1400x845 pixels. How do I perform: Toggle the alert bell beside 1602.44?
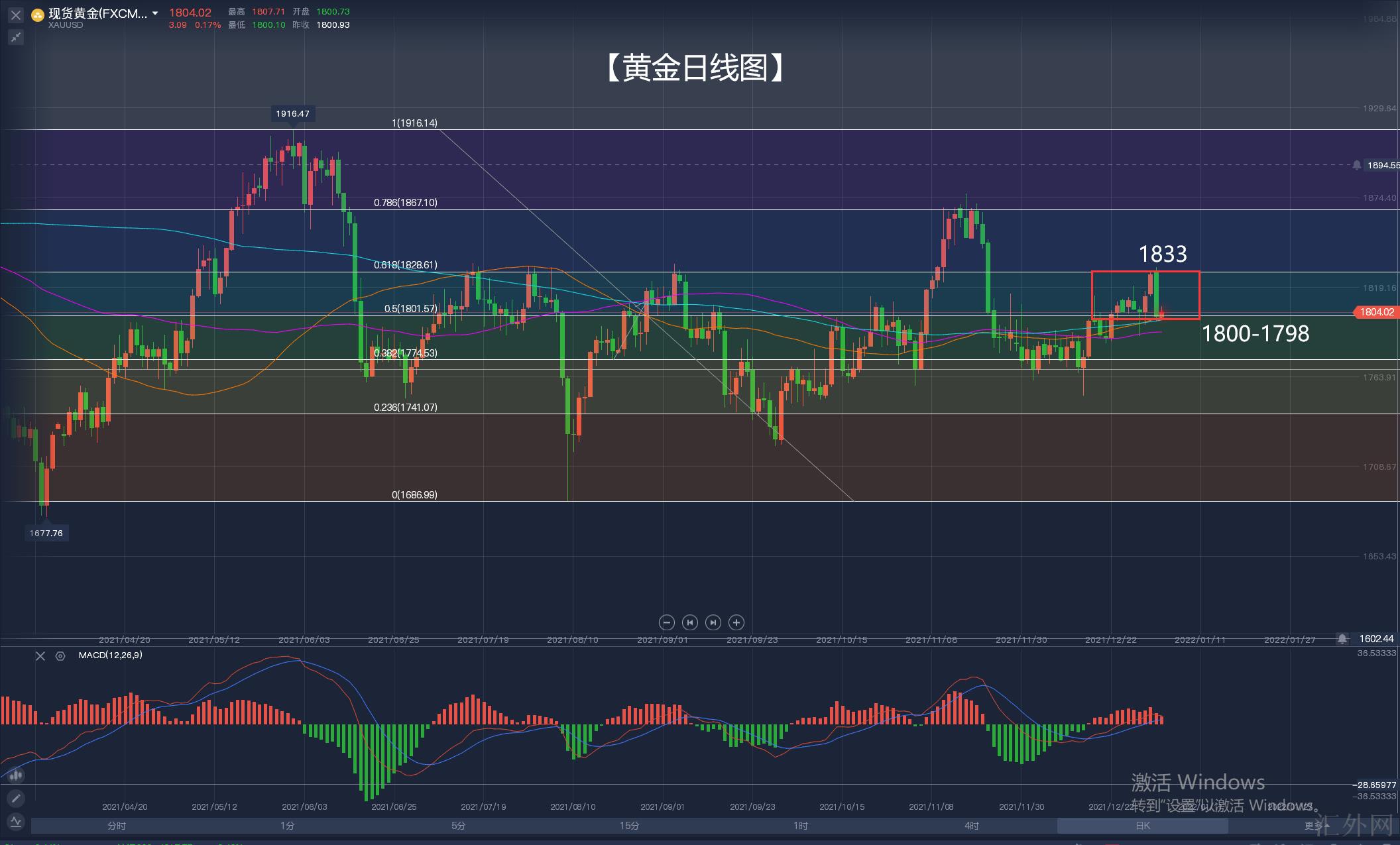click(x=1342, y=638)
